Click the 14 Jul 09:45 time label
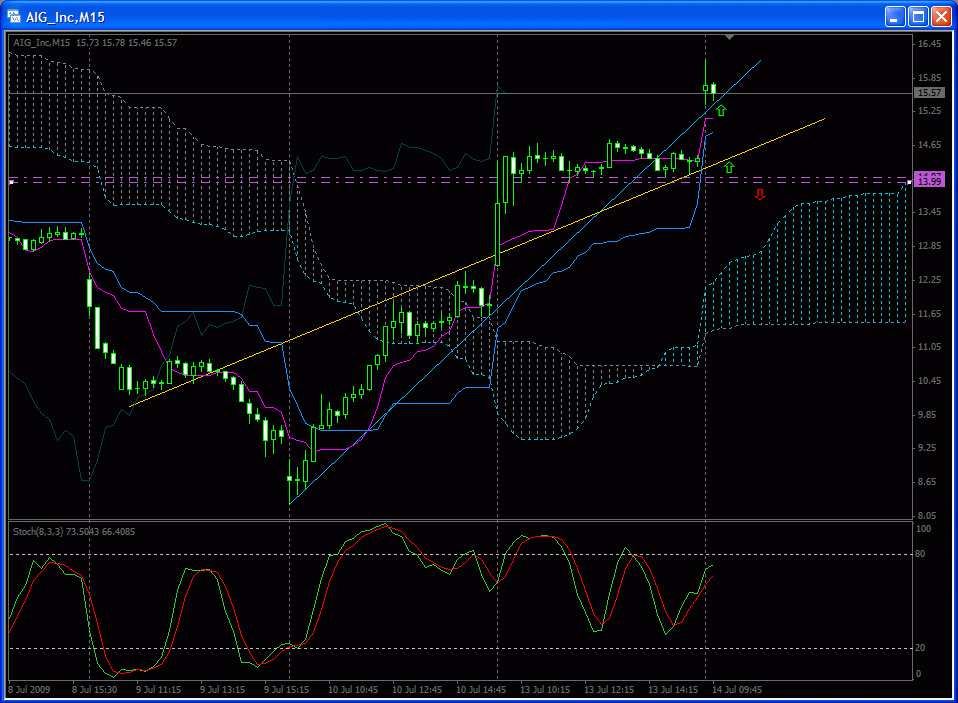The height and width of the screenshot is (703, 958). click(x=737, y=690)
